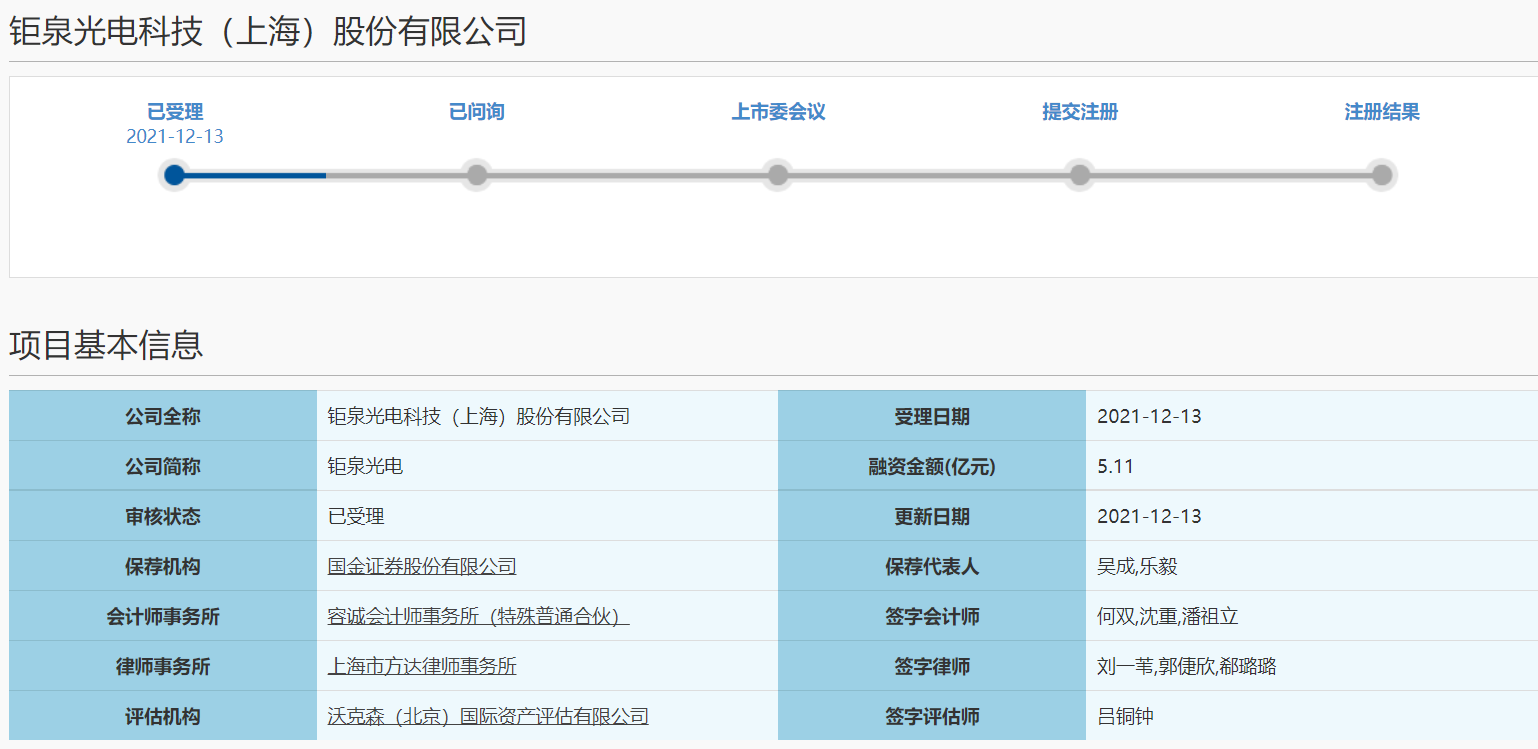
Task: Click the signing accountants 何双,沈重,潘祖立
Action: tap(1168, 616)
